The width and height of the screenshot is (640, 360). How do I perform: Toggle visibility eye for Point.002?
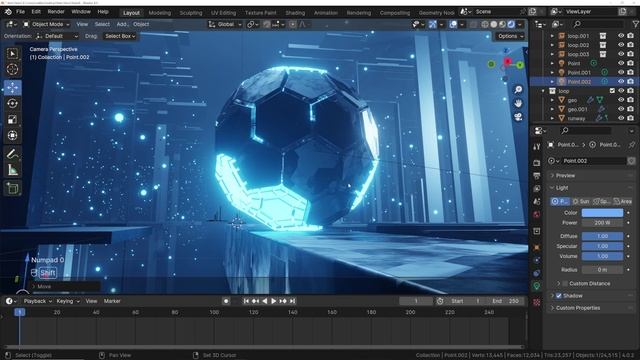pyautogui.click(x=621, y=82)
